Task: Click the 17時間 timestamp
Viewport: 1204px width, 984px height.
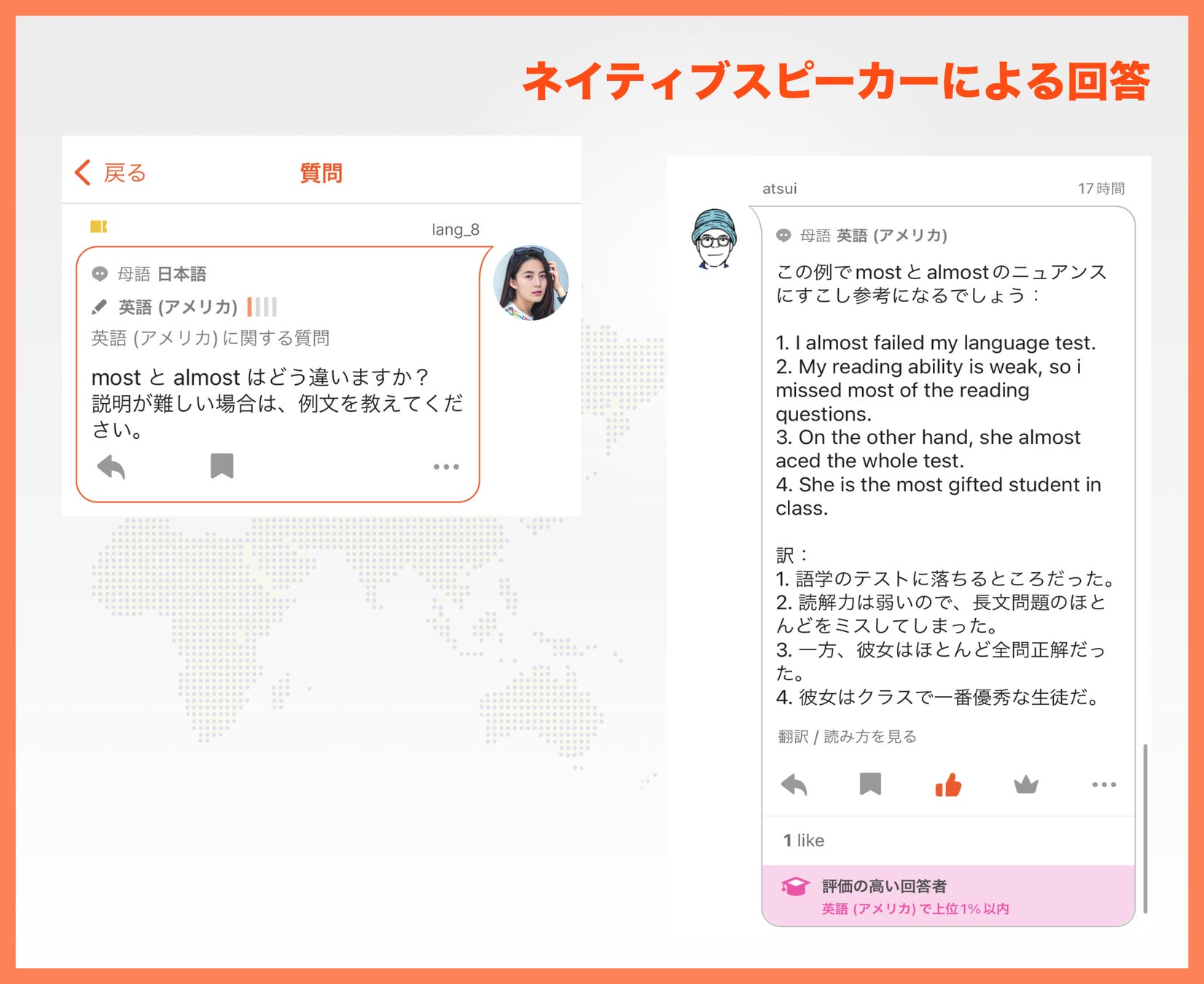Action: coord(1101,189)
